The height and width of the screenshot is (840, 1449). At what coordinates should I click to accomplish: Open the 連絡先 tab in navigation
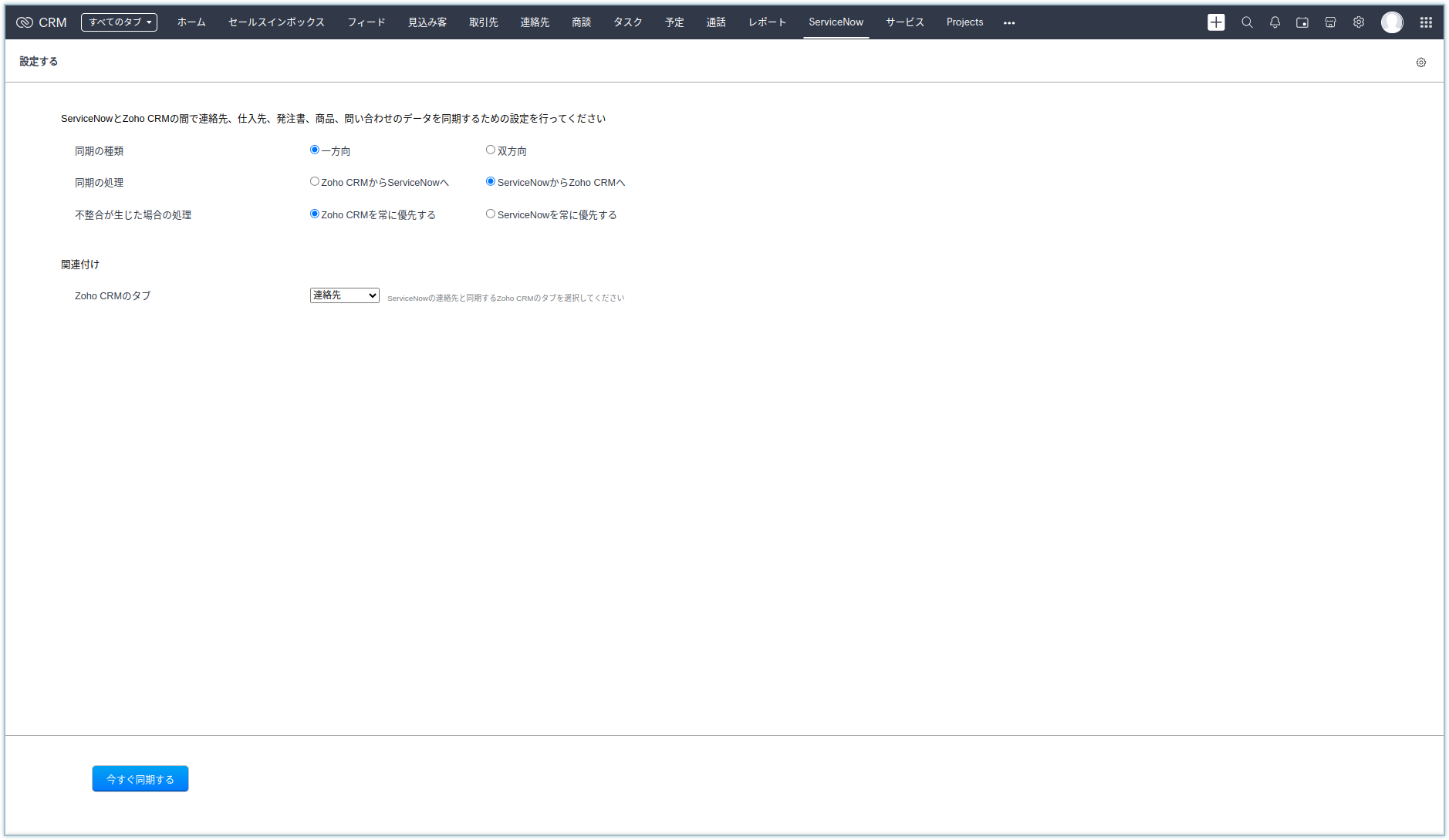click(x=535, y=22)
